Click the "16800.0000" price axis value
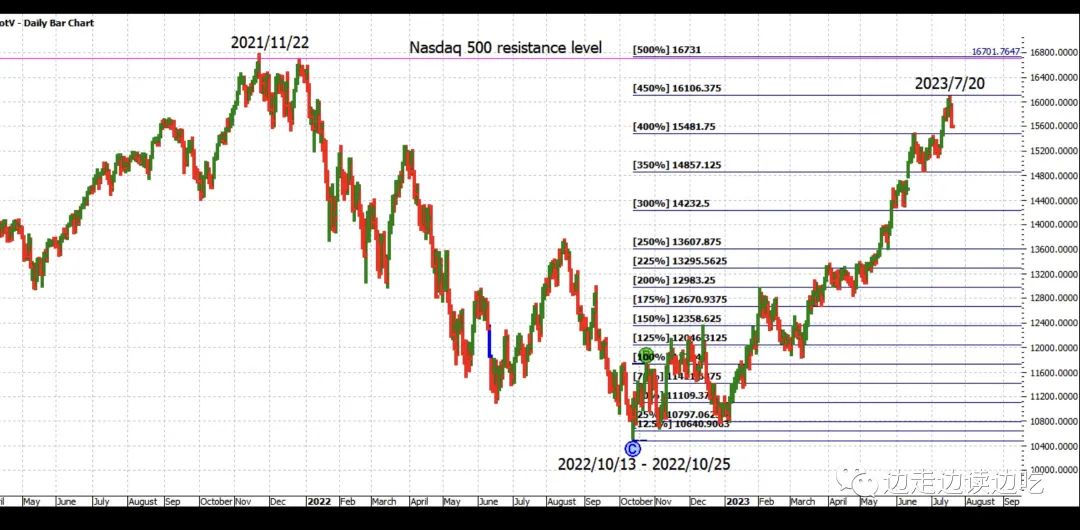Viewport: 1080px width, 530px height. (1054, 52)
